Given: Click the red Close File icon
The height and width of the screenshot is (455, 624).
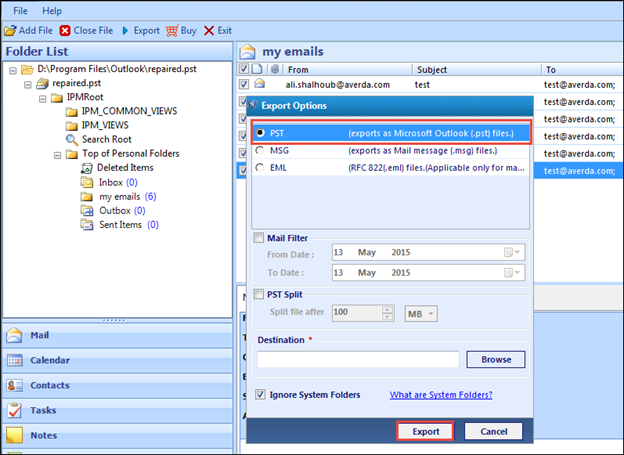Looking at the screenshot, I should [65, 31].
